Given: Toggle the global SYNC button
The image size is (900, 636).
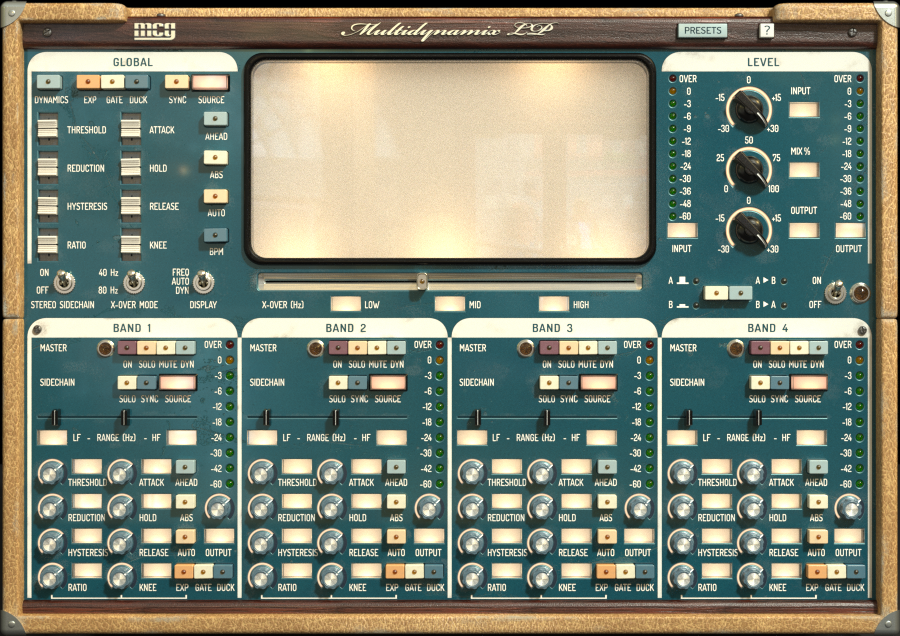Looking at the screenshot, I should click(177, 83).
